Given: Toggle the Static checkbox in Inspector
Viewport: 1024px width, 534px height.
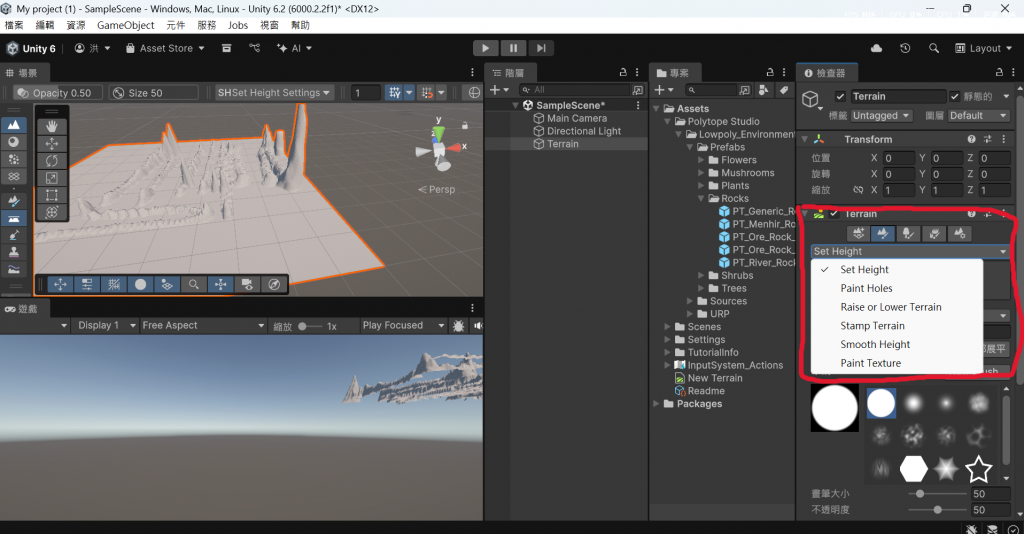Looking at the screenshot, I should click(954, 97).
